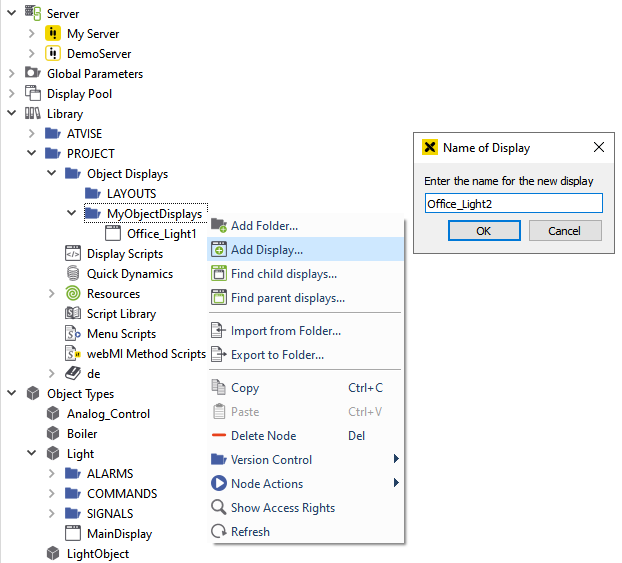Collapse the Library tree node
This screenshot has height=563, width=622.
(11, 114)
